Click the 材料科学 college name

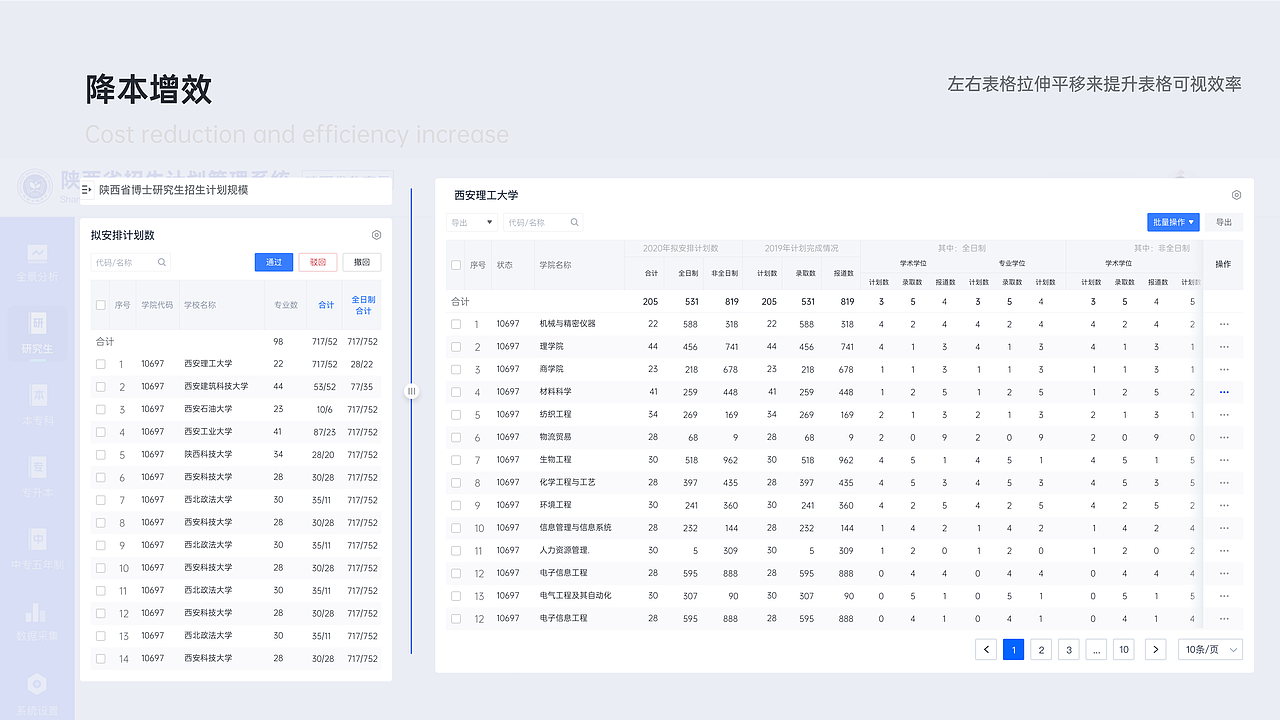pos(556,392)
